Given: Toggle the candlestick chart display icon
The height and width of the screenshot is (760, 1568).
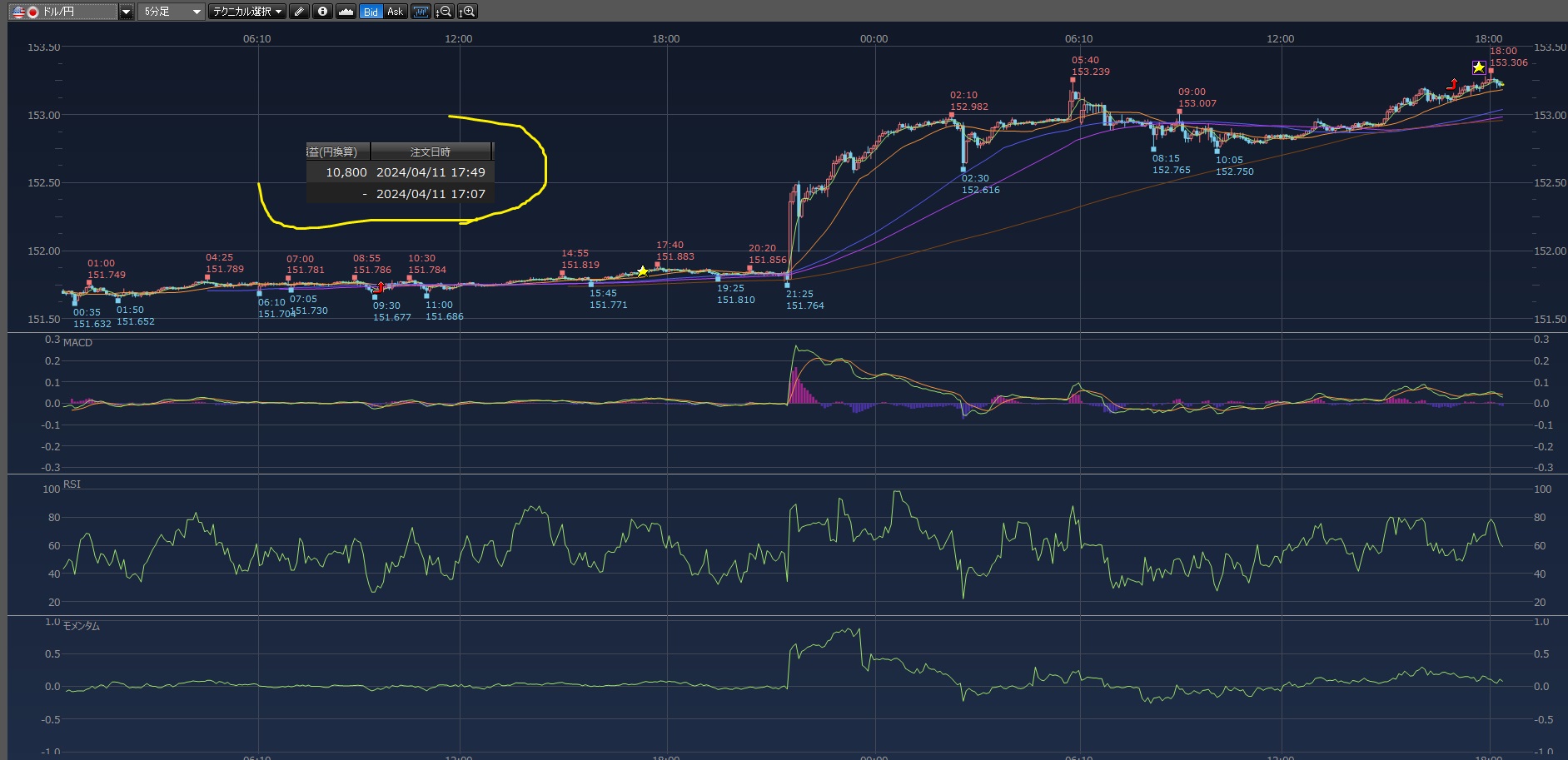Looking at the screenshot, I should pos(421,12).
